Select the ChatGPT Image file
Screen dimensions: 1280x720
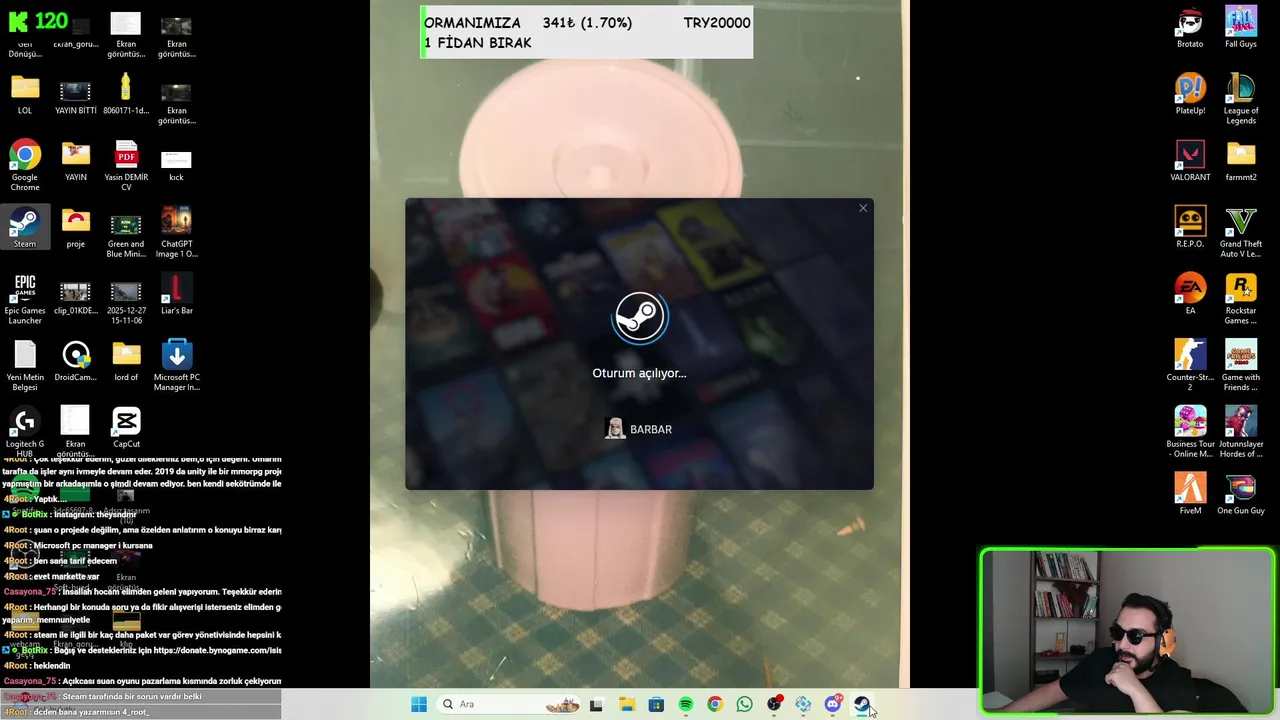[176, 233]
